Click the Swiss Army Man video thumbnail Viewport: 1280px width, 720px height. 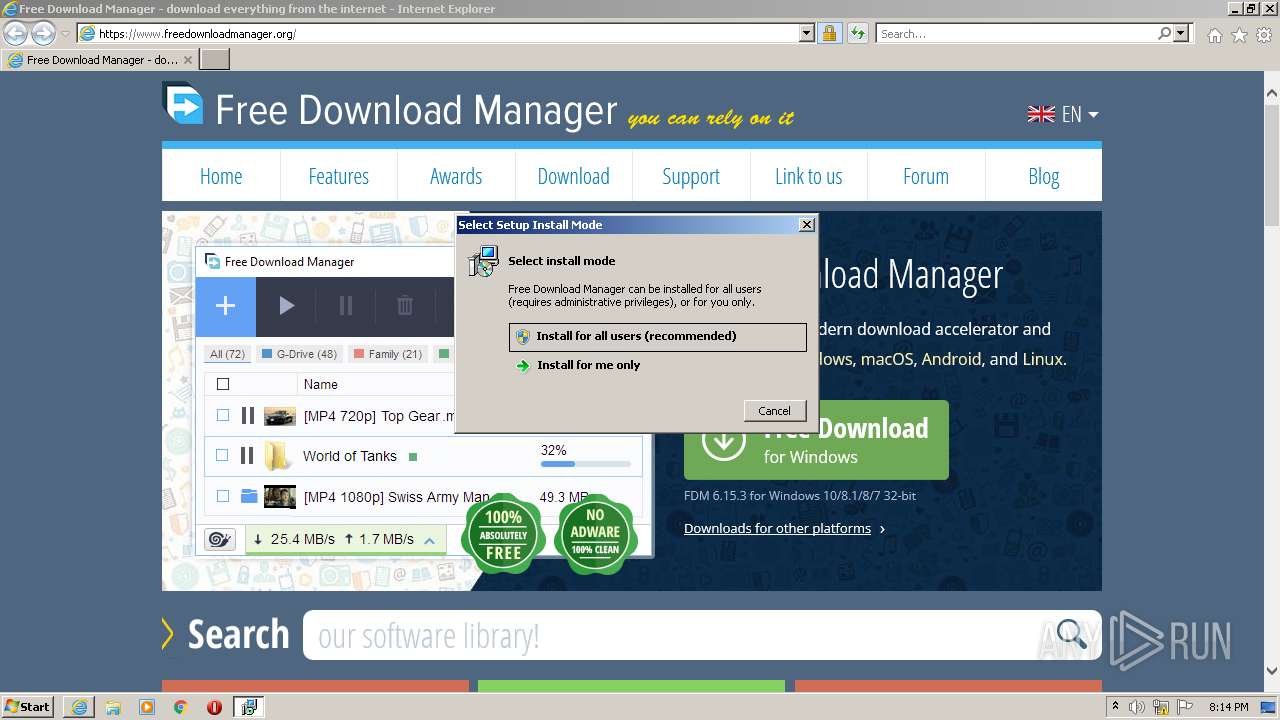click(280, 496)
